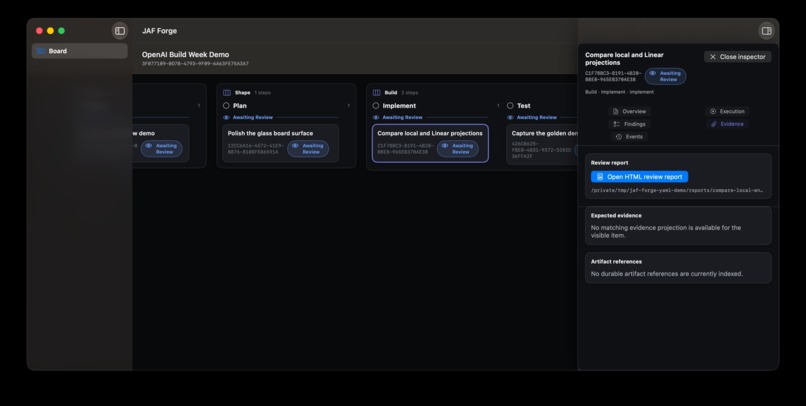Screen dimensions: 806x406
Task: Click the Expected evidence section heading
Action: tap(616, 215)
